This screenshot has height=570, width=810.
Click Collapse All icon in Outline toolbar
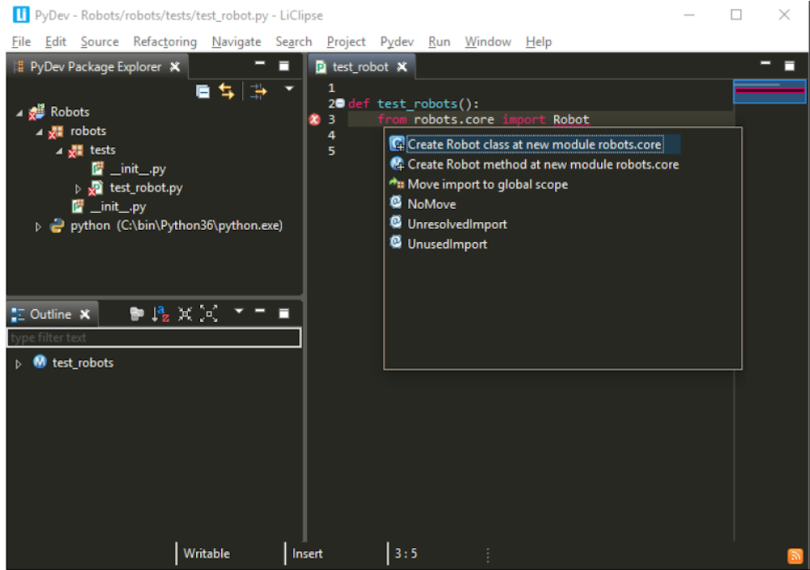[185, 314]
